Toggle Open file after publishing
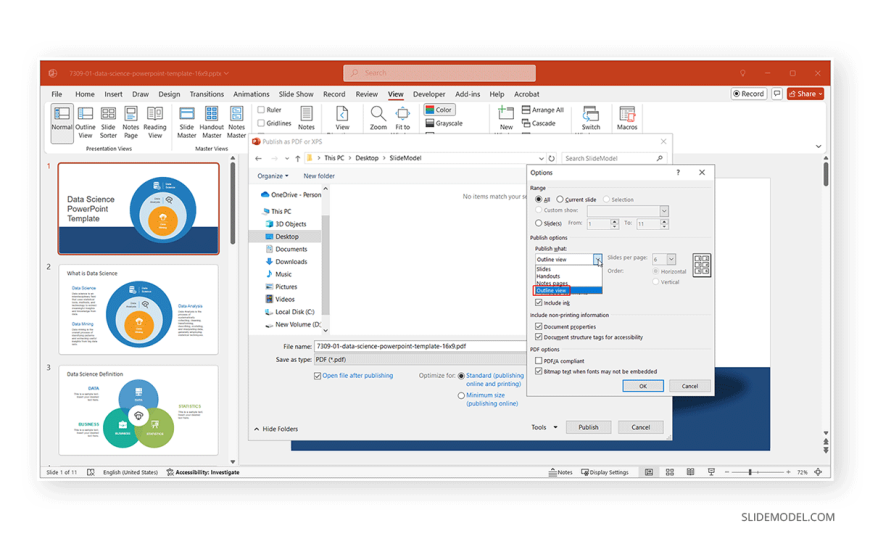The image size is (870, 539). [x=317, y=376]
